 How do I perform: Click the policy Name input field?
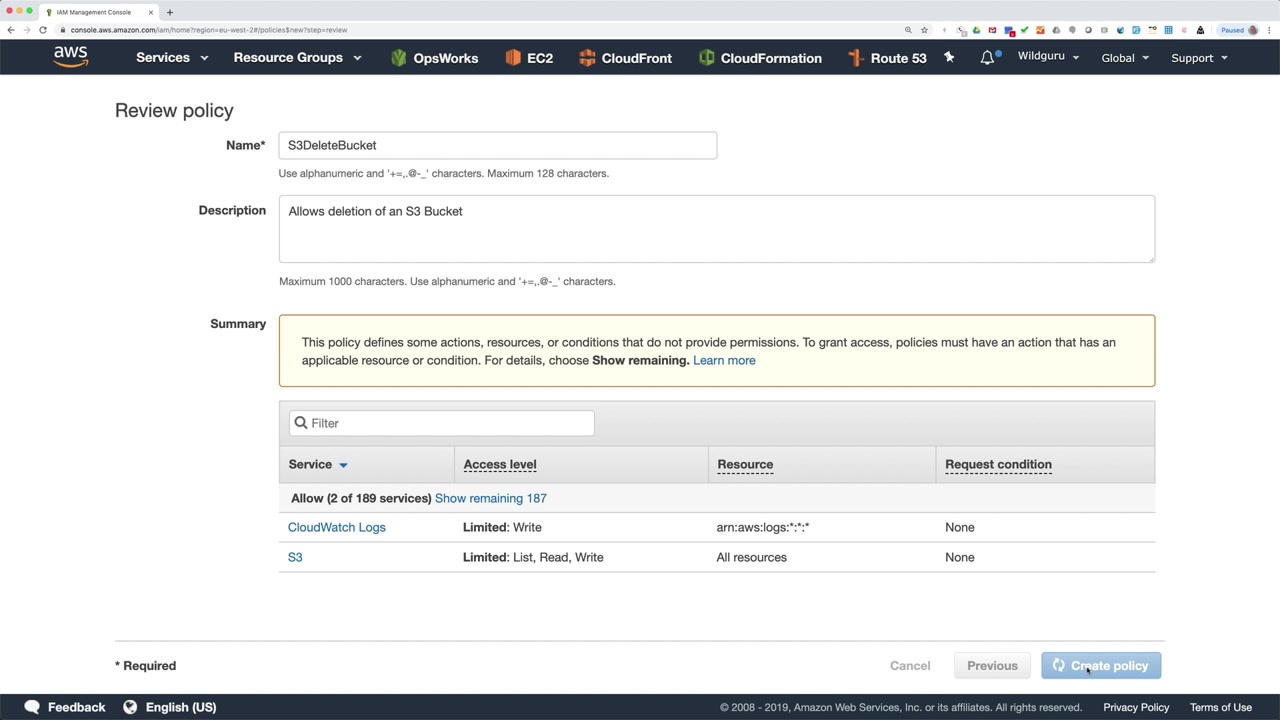(497, 145)
